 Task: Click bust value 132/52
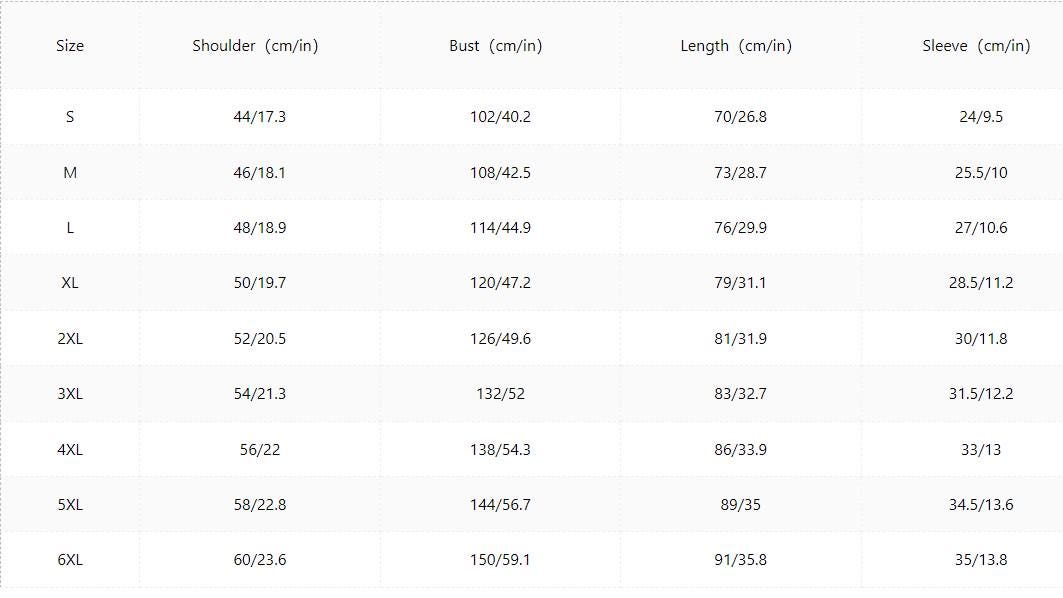500,393
